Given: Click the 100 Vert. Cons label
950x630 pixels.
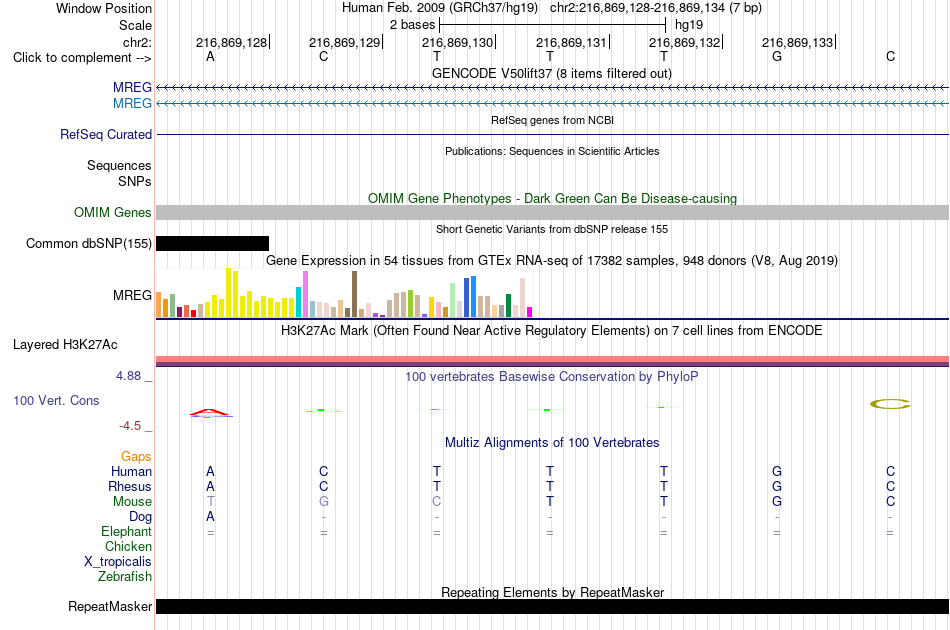Looking at the screenshot, I should pyautogui.click(x=56, y=400).
